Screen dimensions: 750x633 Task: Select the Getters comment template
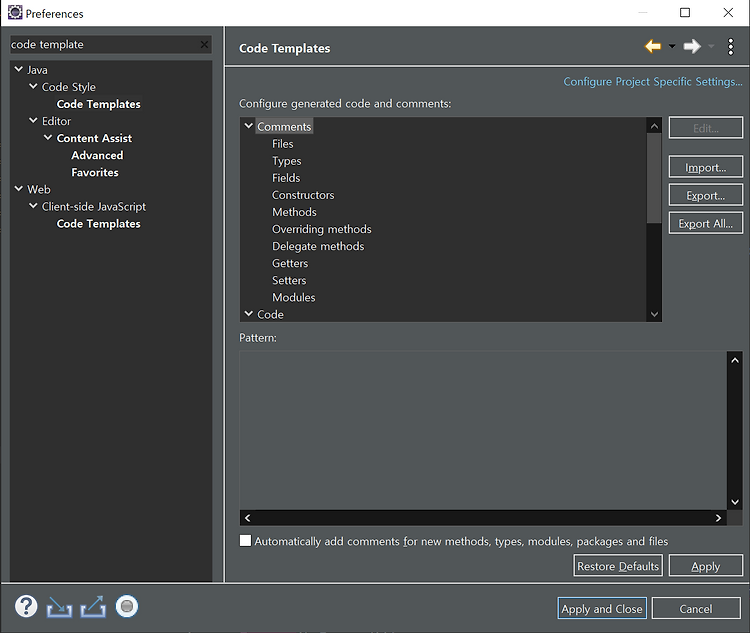tap(290, 263)
